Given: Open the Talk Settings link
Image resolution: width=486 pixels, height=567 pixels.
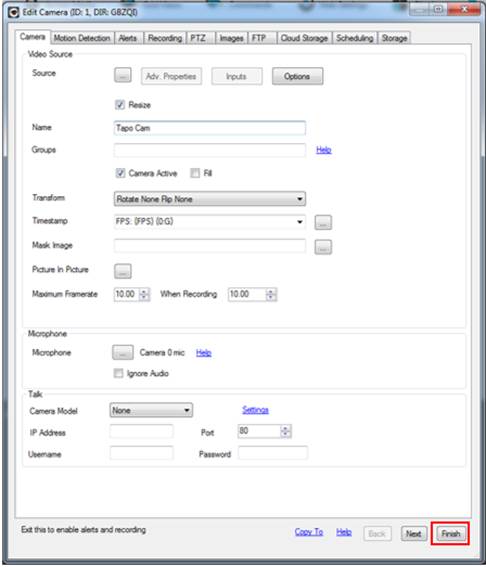Looking at the screenshot, I should (x=255, y=410).
